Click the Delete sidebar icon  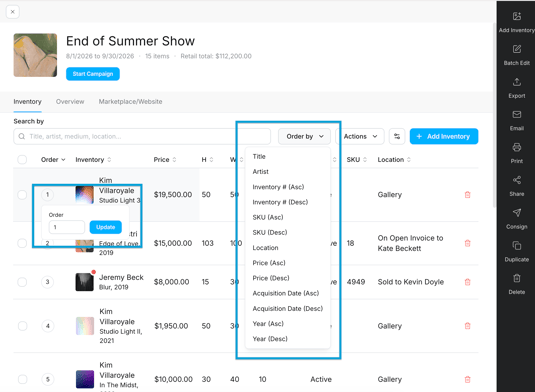[517, 278]
